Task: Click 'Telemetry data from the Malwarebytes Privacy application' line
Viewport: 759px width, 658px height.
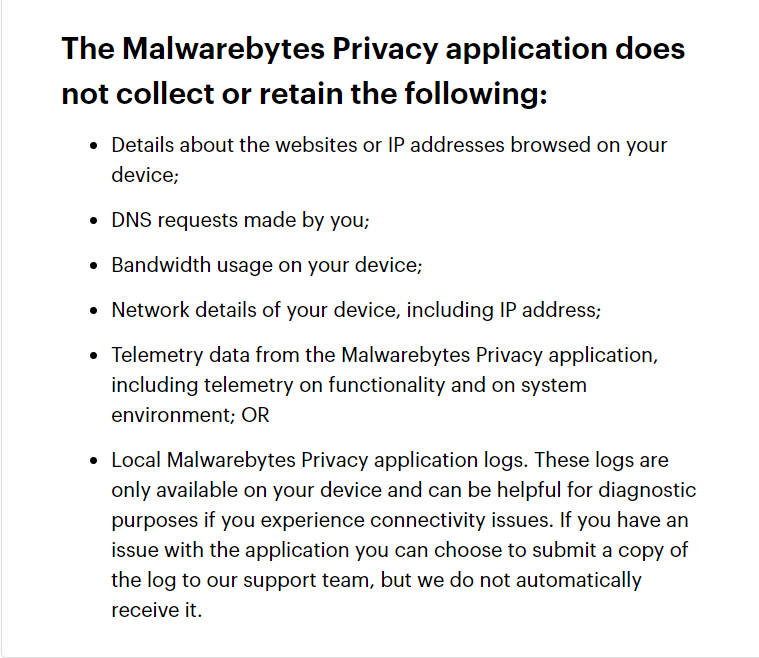Action: coord(385,355)
